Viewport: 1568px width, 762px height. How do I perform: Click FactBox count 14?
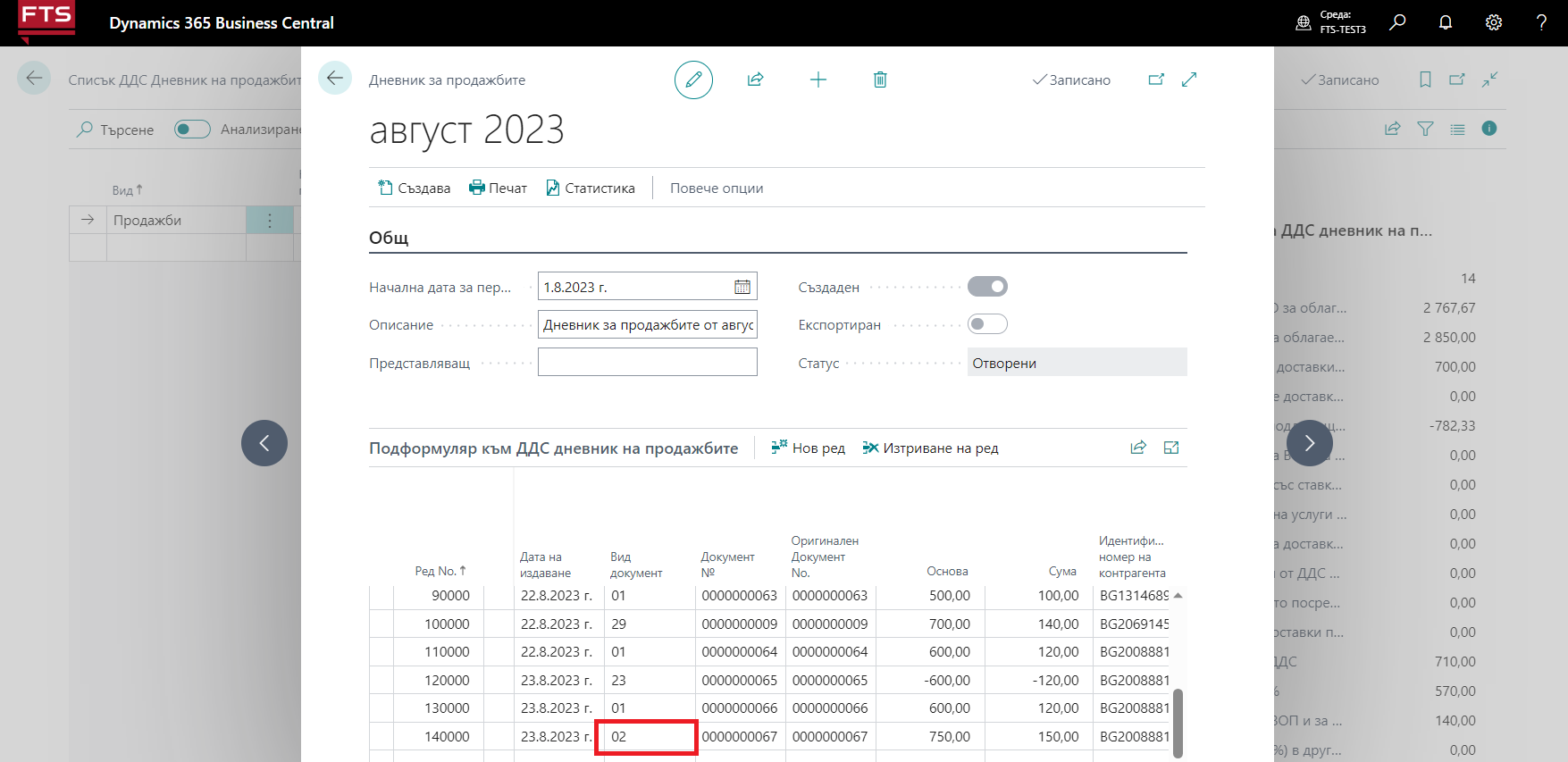[1468, 279]
